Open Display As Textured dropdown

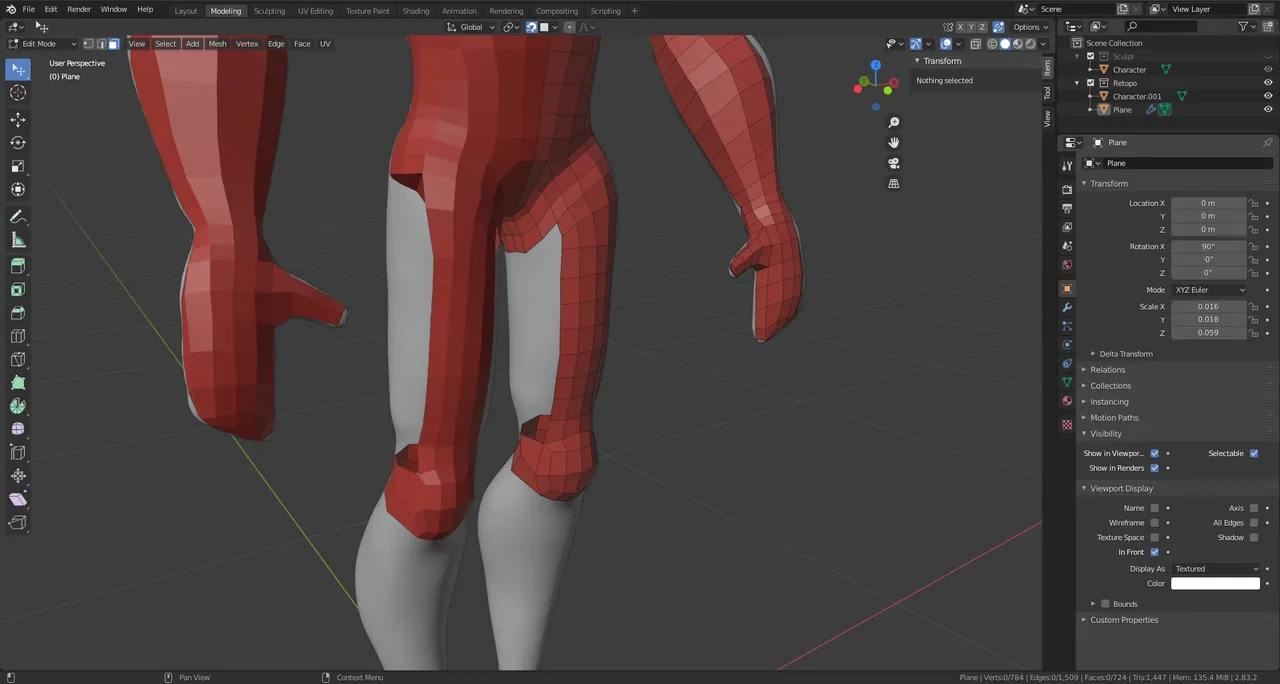pyautogui.click(x=1216, y=568)
